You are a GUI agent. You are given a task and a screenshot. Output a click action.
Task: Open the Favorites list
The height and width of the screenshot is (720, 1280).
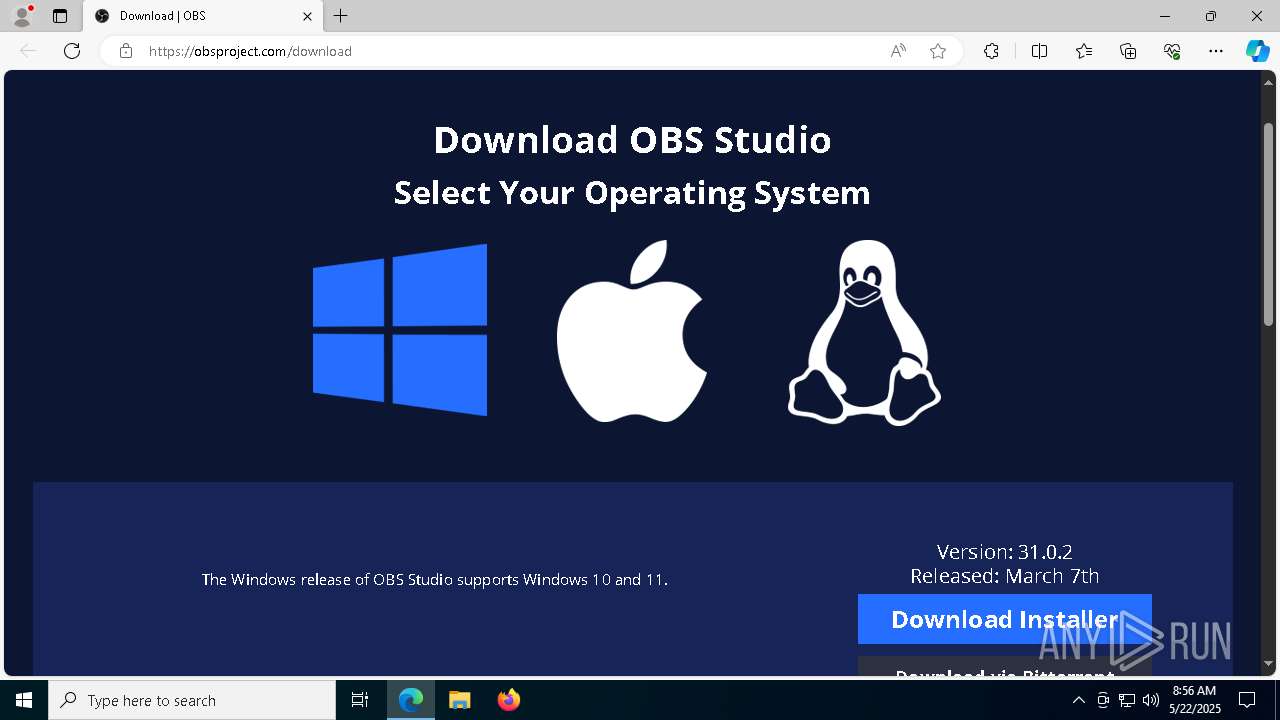pos(1084,51)
